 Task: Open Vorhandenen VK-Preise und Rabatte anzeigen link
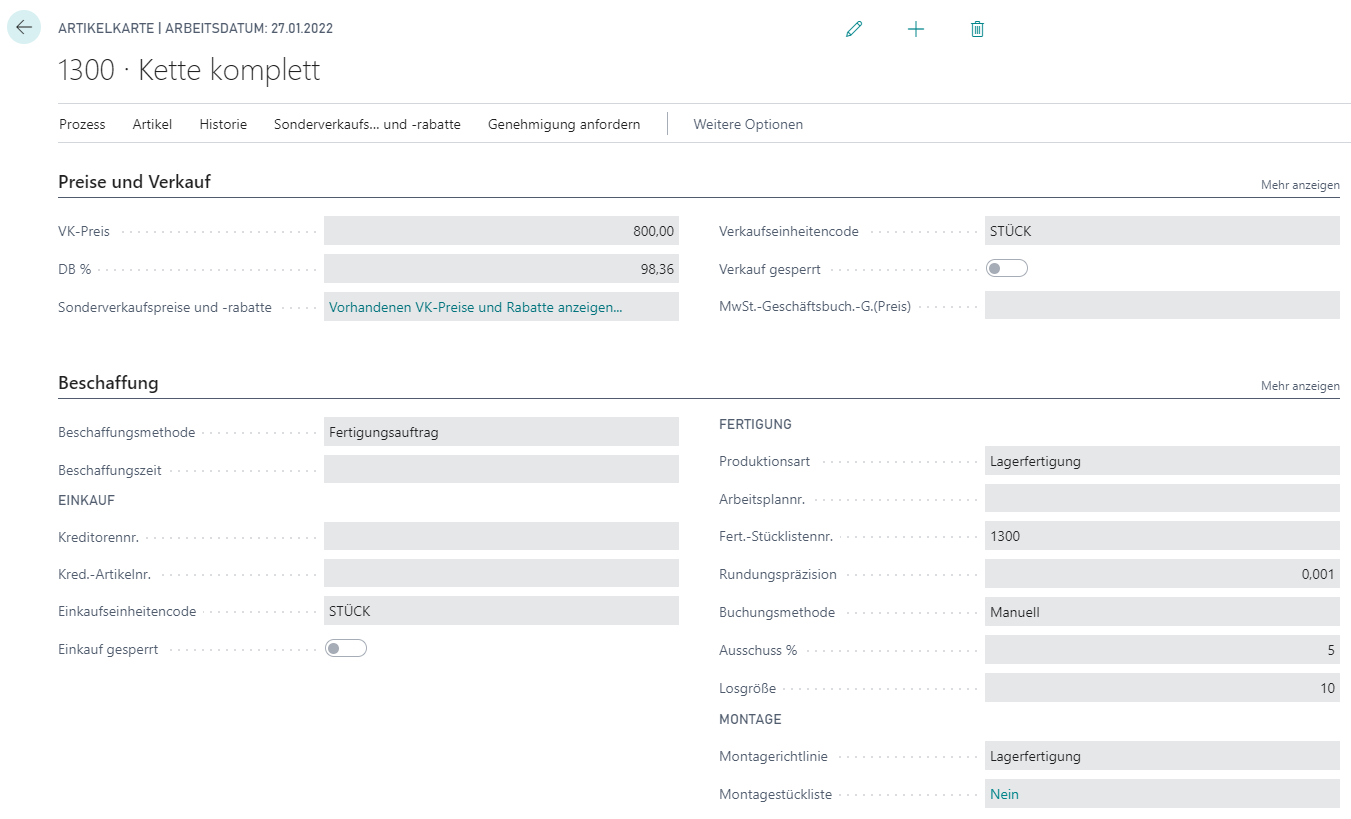[x=476, y=307]
